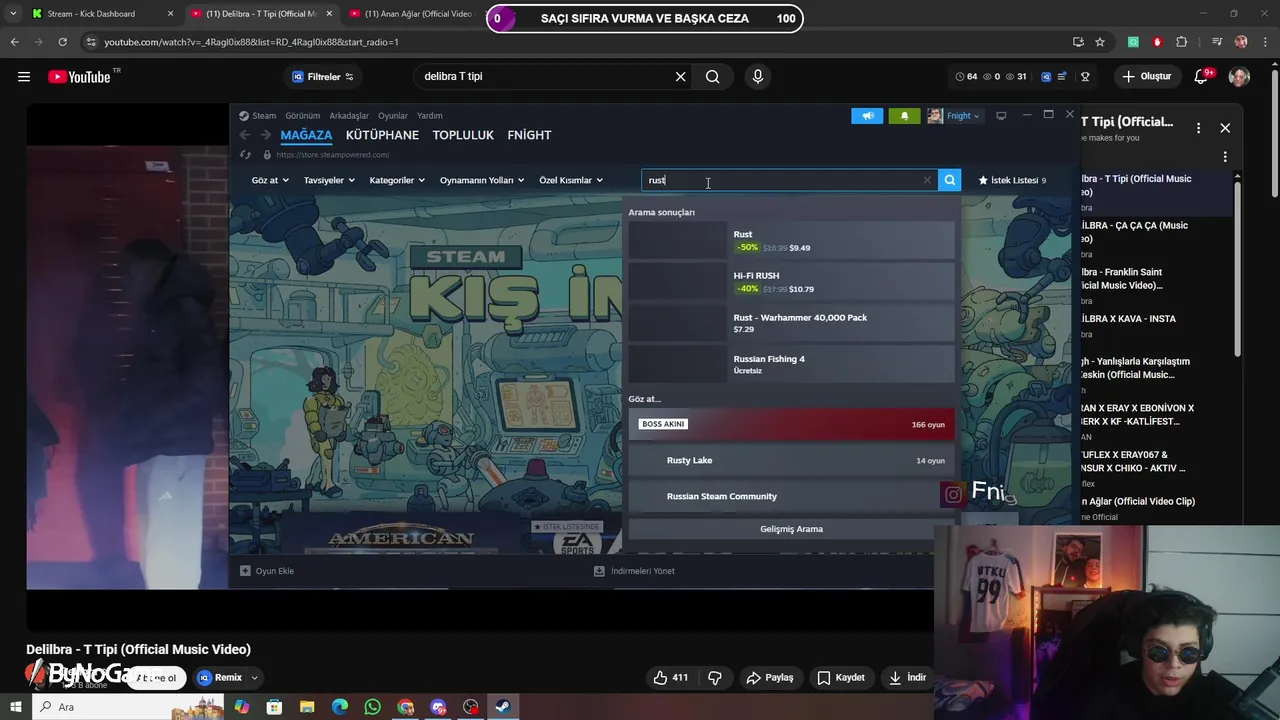Click Gelişmiş Arama button

coord(791,529)
